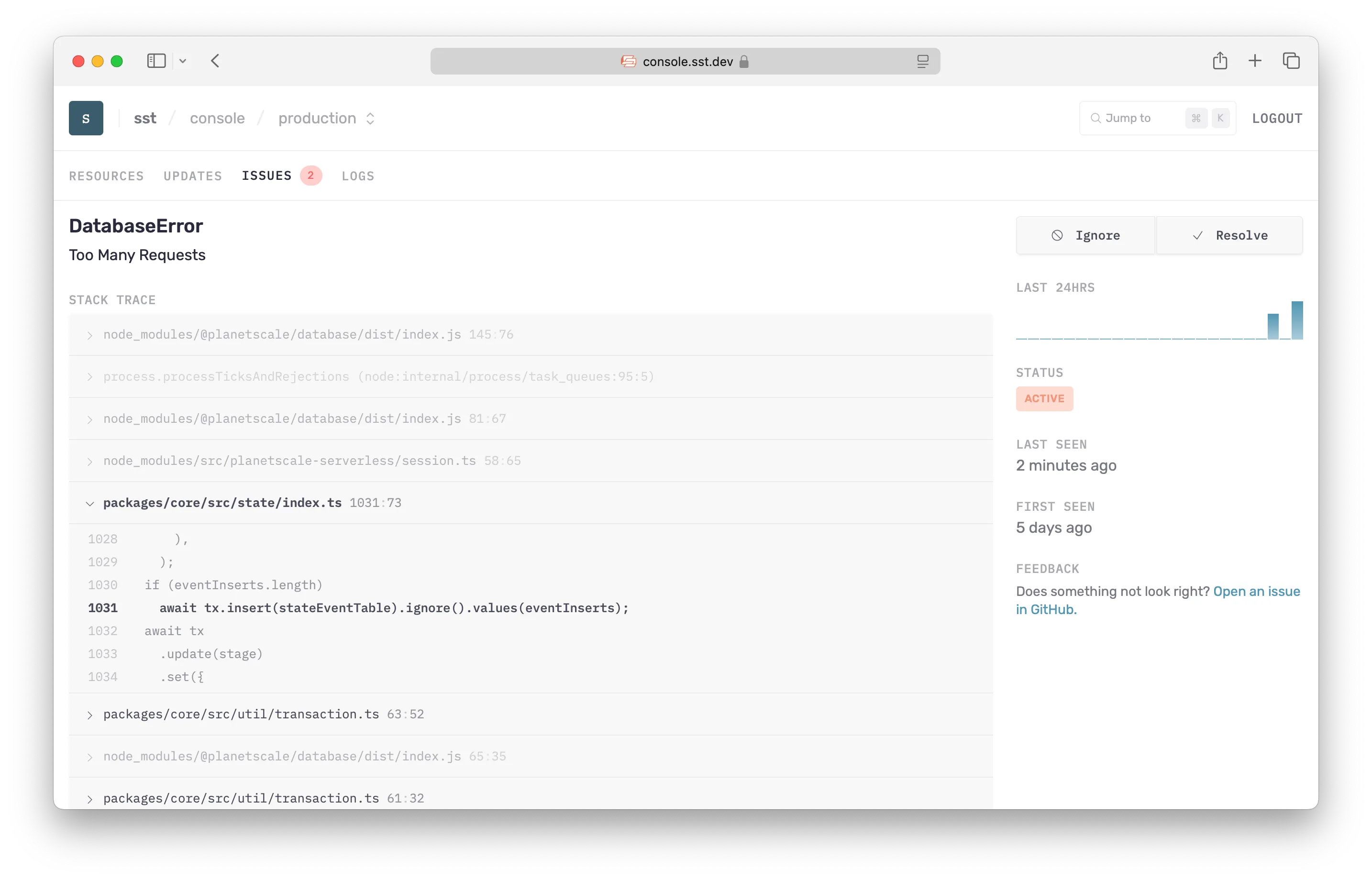This screenshot has width=1372, height=880.
Task: Open the sidebar options chevron
Action: pyautogui.click(x=183, y=61)
